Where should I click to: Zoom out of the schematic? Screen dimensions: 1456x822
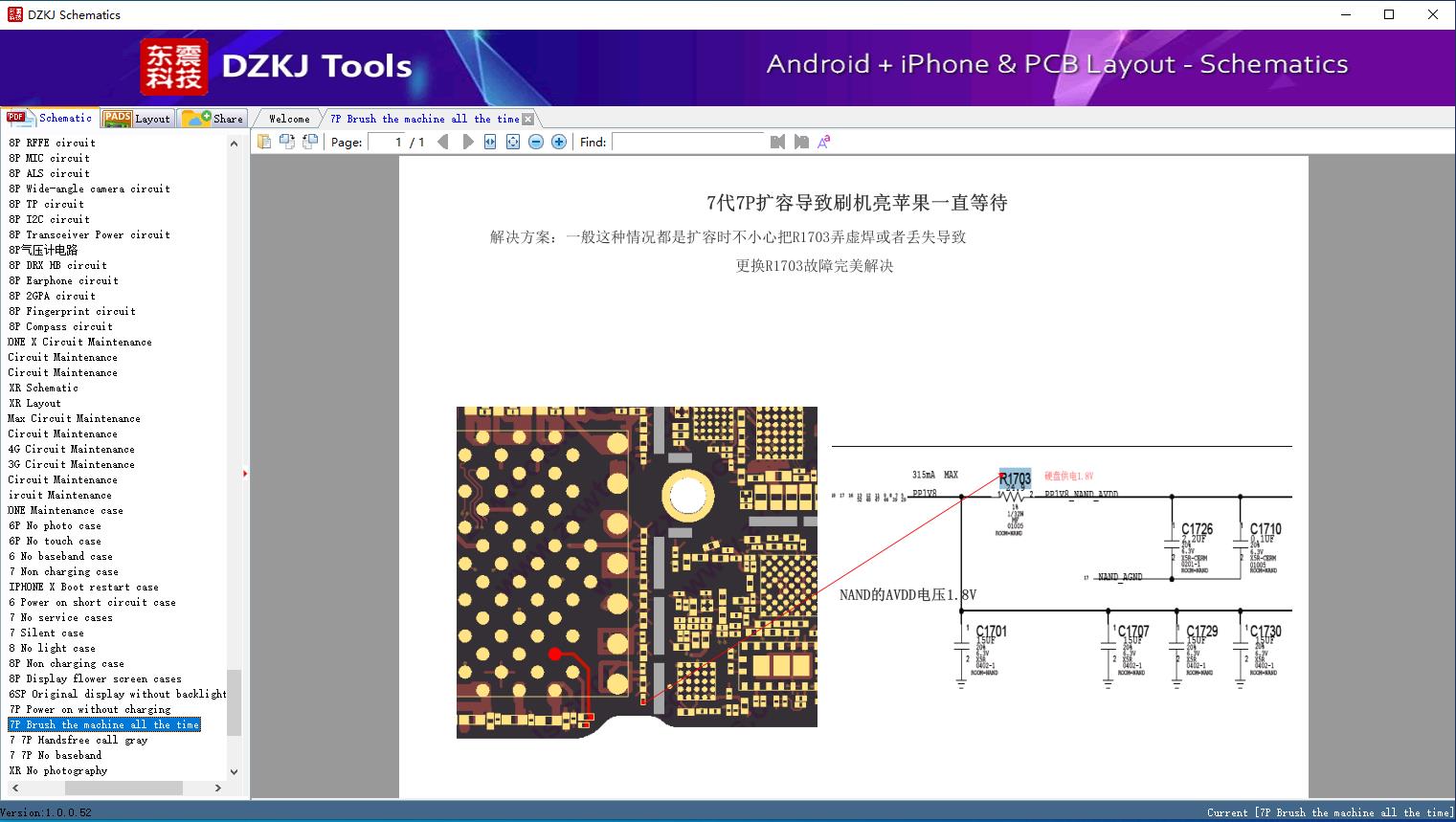pyautogui.click(x=536, y=142)
